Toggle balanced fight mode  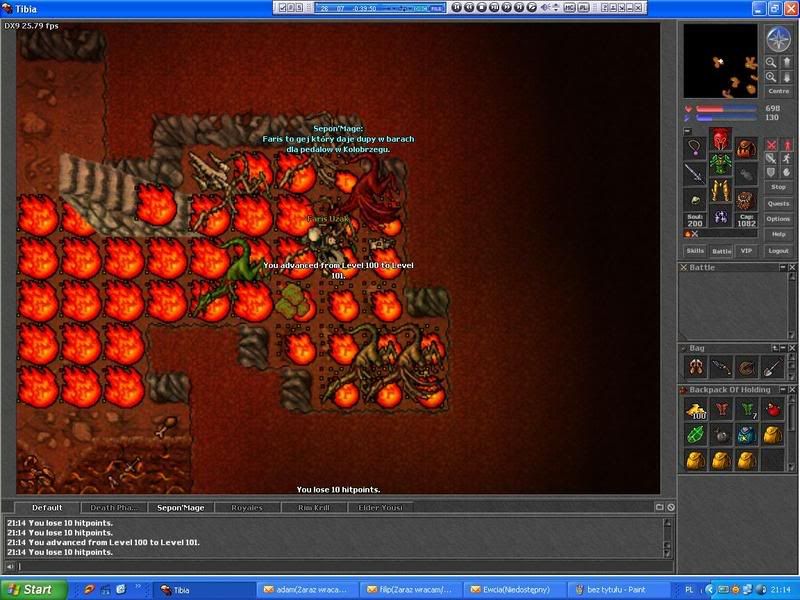(x=772, y=159)
